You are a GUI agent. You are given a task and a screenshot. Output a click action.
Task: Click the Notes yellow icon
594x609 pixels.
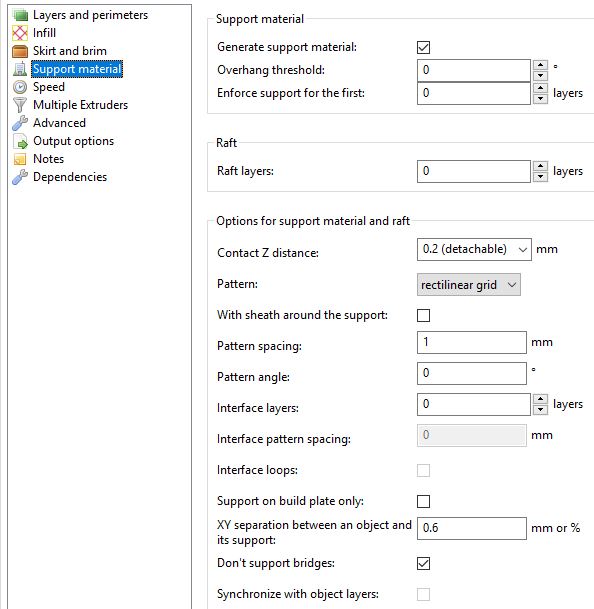pyautogui.click(x=20, y=159)
